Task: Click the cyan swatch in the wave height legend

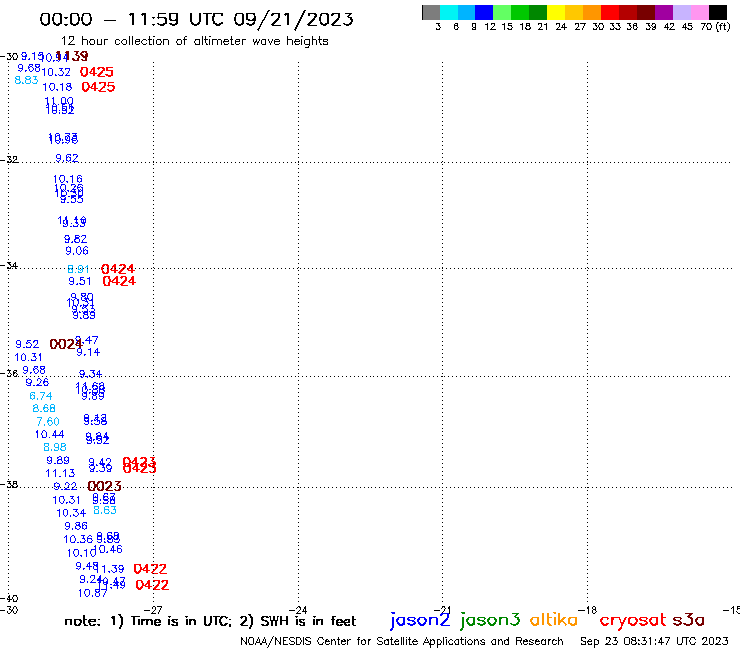Action: point(449,12)
